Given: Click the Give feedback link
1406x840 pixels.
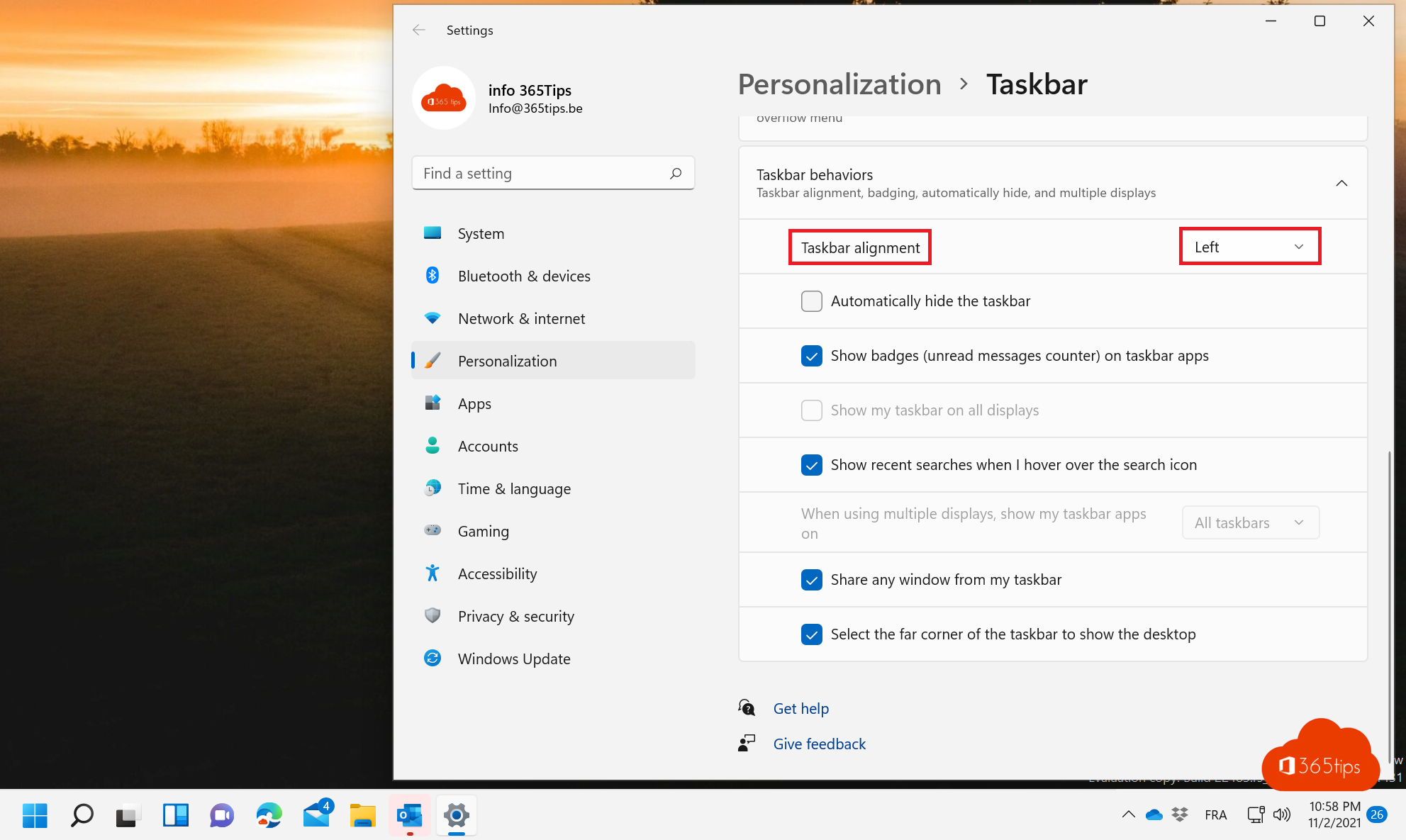Looking at the screenshot, I should click(819, 743).
